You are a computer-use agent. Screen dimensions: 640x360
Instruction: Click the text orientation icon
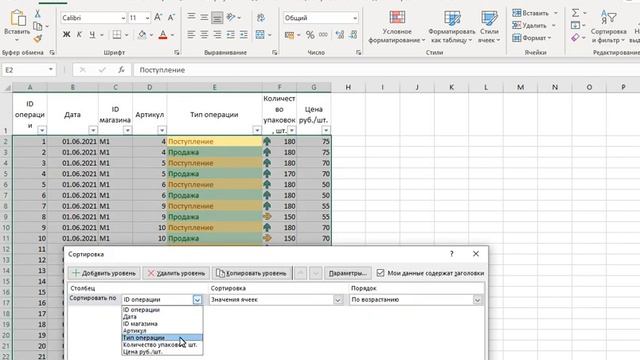pyautogui.click(x=231, y=17)
